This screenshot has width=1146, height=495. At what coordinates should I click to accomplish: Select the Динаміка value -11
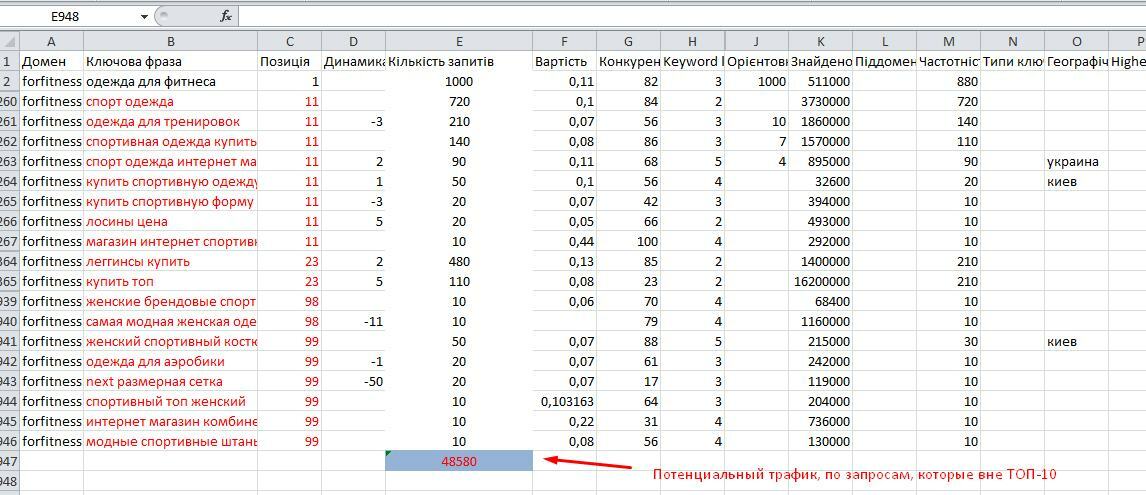[354, 322]
